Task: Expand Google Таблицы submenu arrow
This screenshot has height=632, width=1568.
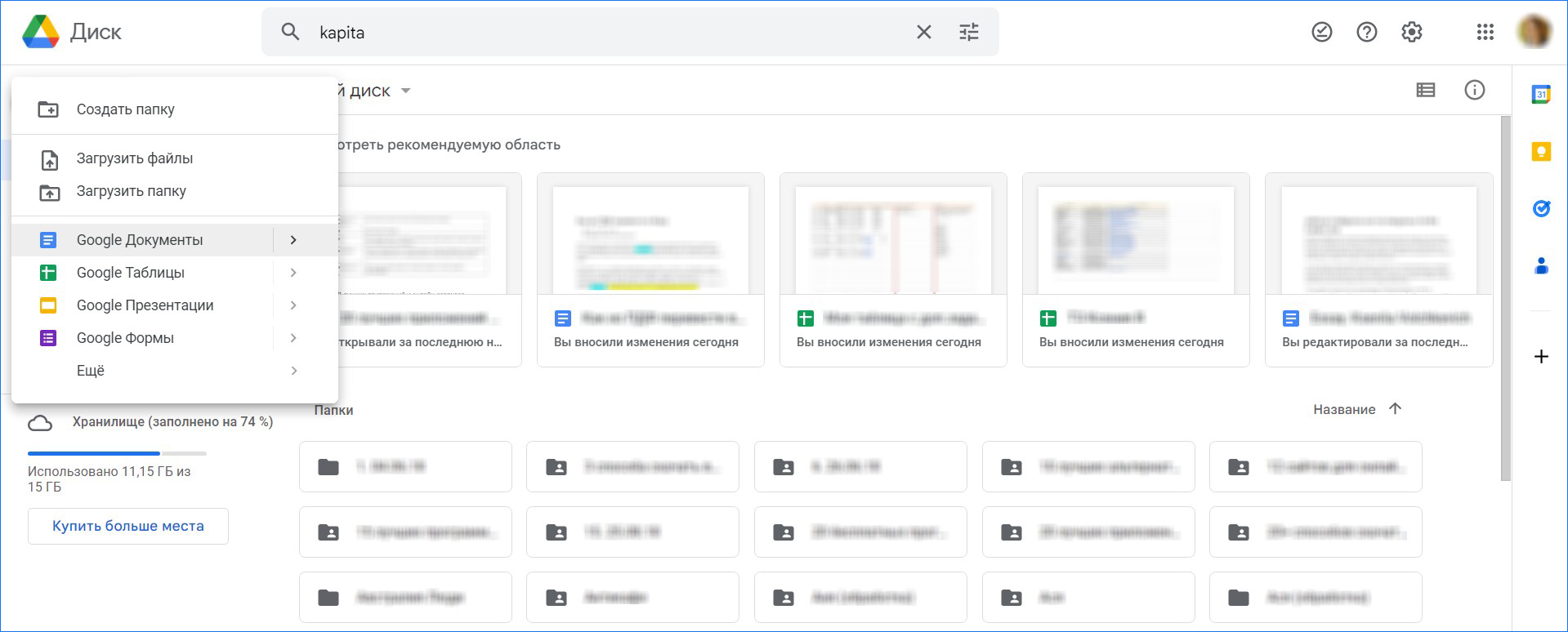Action: click(x=293, y=273)
